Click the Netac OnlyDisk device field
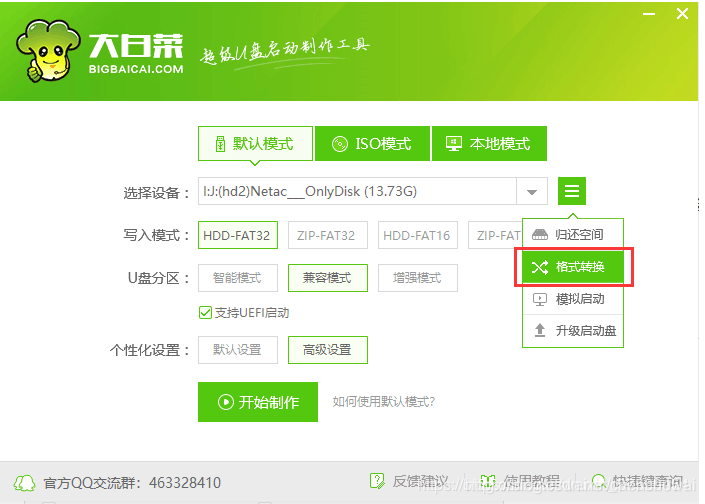 pos(357,192)
